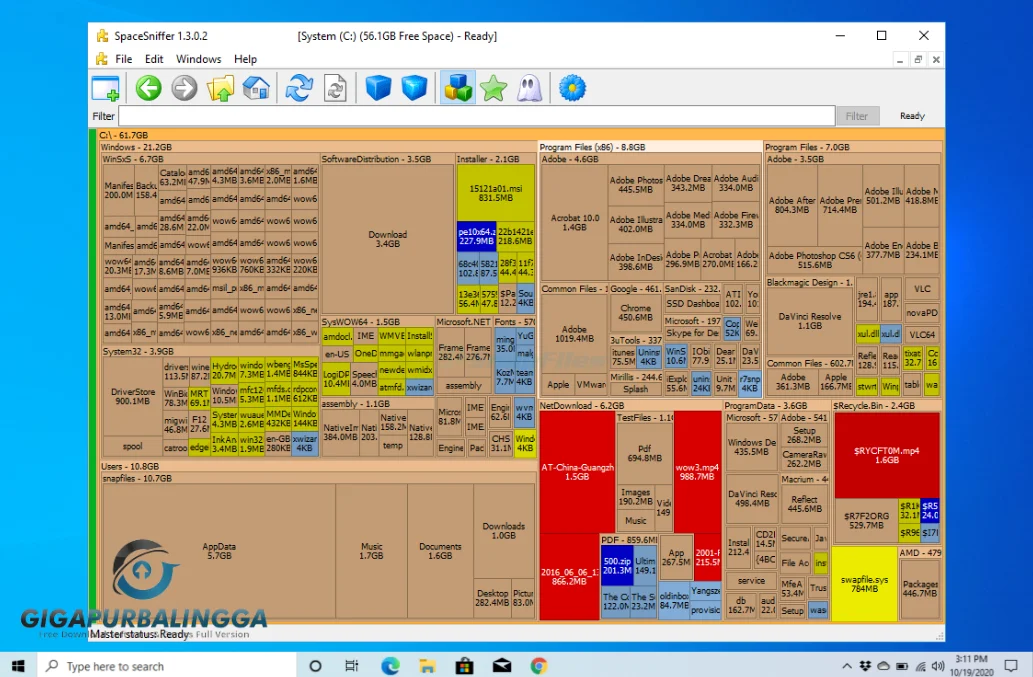Launch Microsoft Edge from the taskbar
1033x677 pixels.
click(x=390, y=666)
